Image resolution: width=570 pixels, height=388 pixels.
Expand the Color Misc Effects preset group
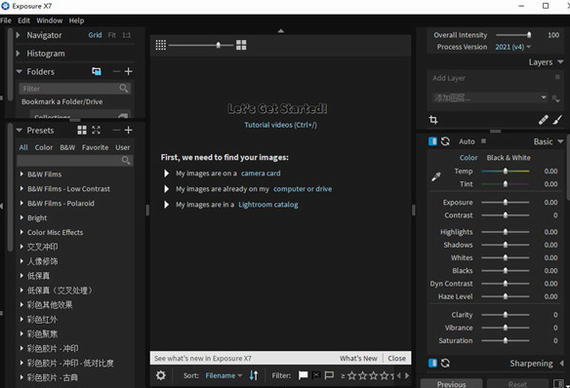click(x=22, y=232)
